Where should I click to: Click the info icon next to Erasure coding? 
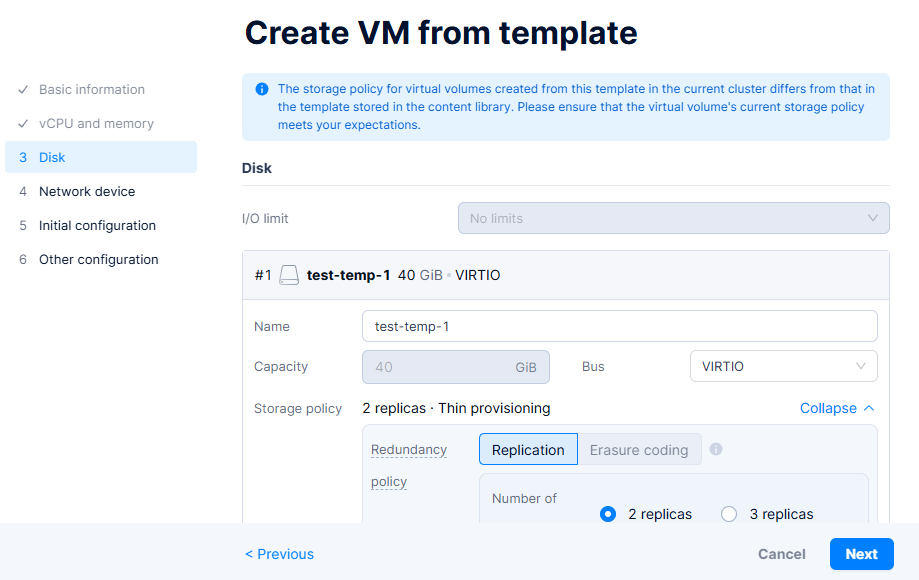coord(716,449)
